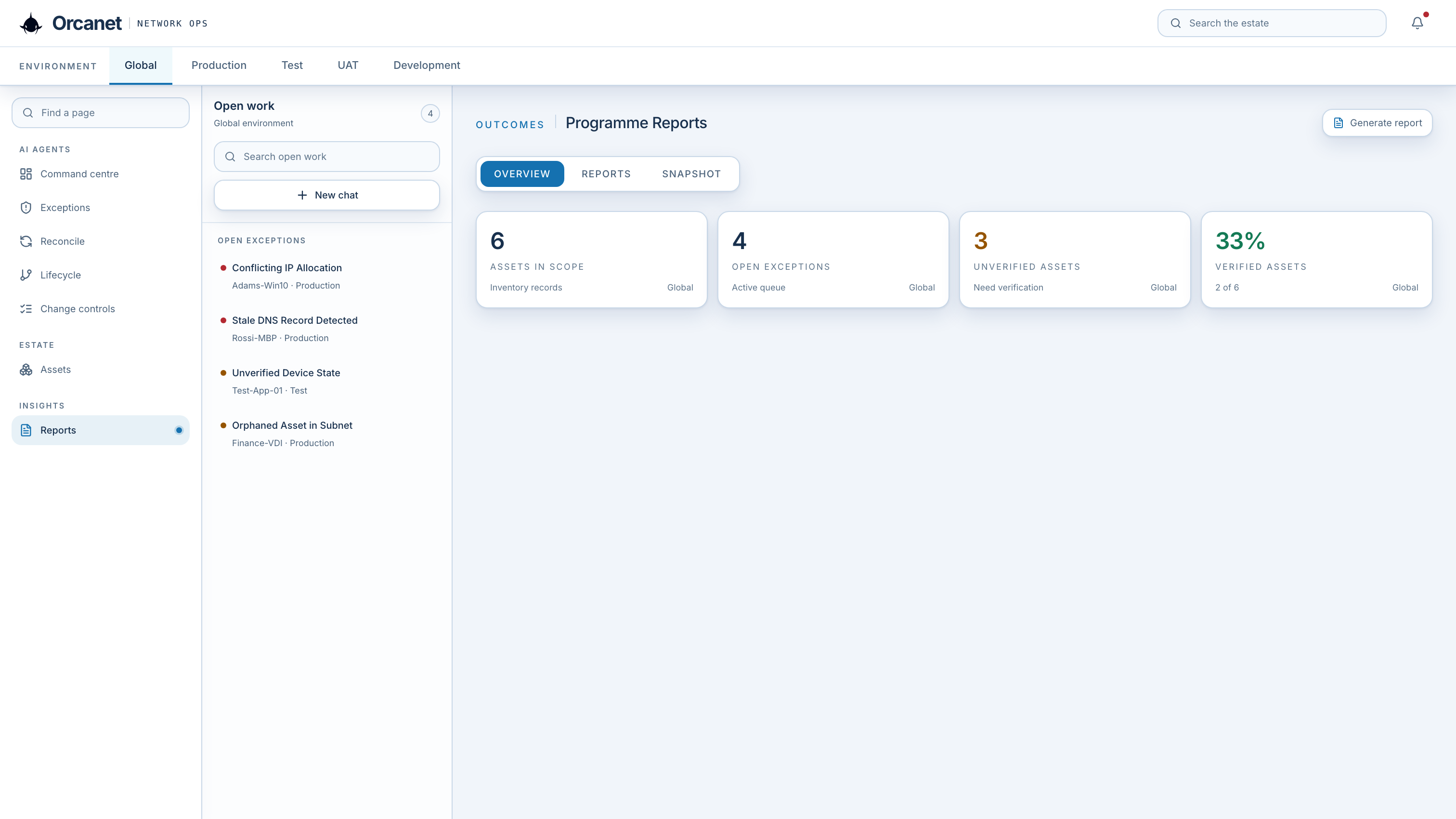Open the notifications bell
This screenshot has height=819, width=1456.
pos(1417,23)
